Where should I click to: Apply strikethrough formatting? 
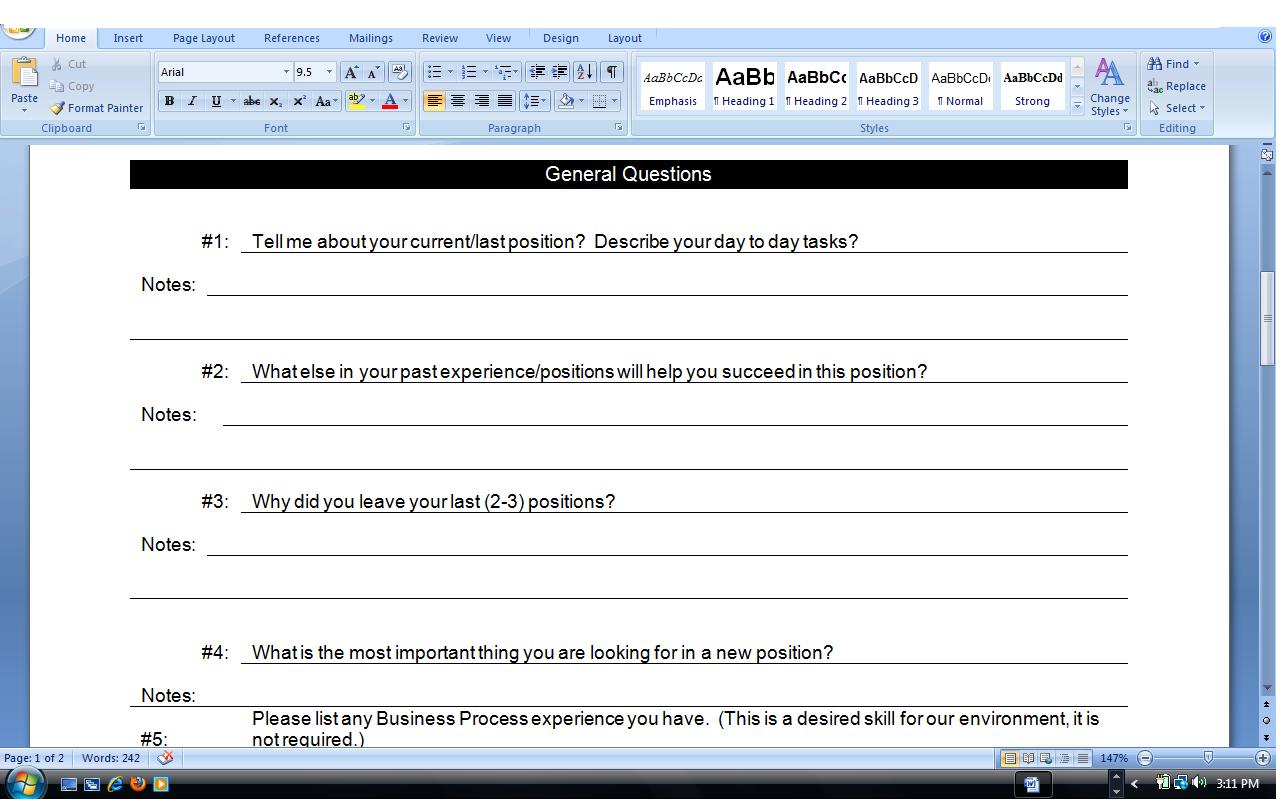(252, 101)
